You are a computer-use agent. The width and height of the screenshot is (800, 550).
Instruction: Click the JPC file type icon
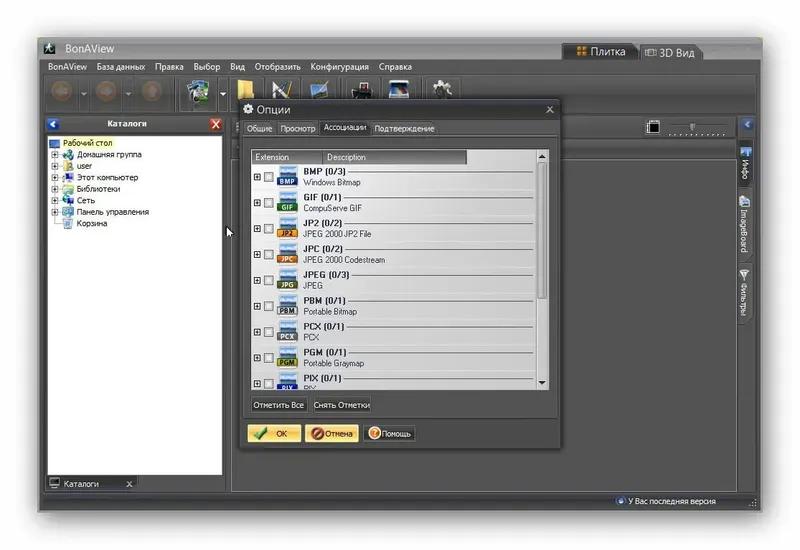(x=287, y=254)
